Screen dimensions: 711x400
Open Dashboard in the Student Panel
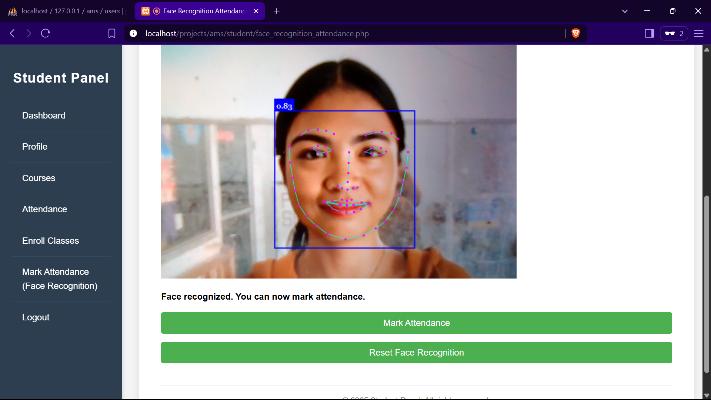[x=44, y=116]
